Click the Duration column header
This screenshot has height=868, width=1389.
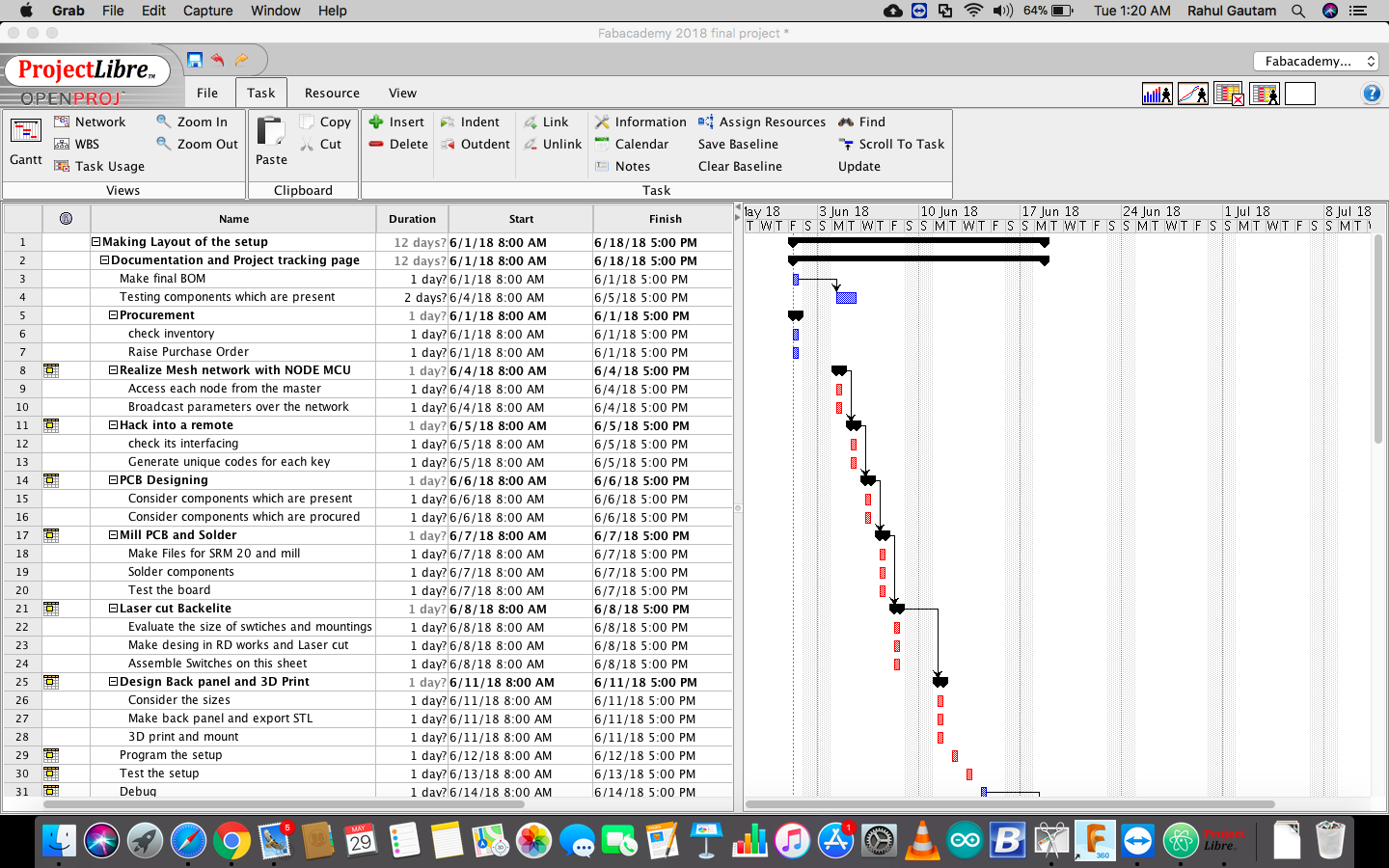point(412,219)
